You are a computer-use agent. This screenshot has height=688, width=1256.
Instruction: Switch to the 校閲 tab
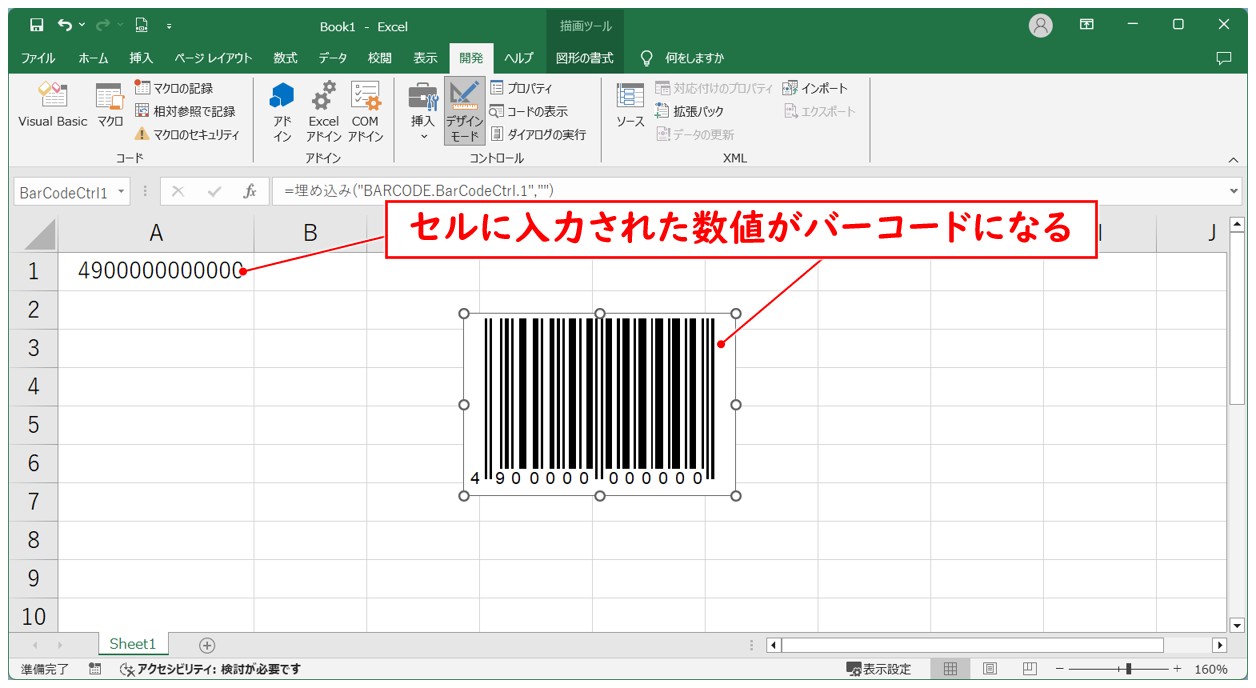380,58
